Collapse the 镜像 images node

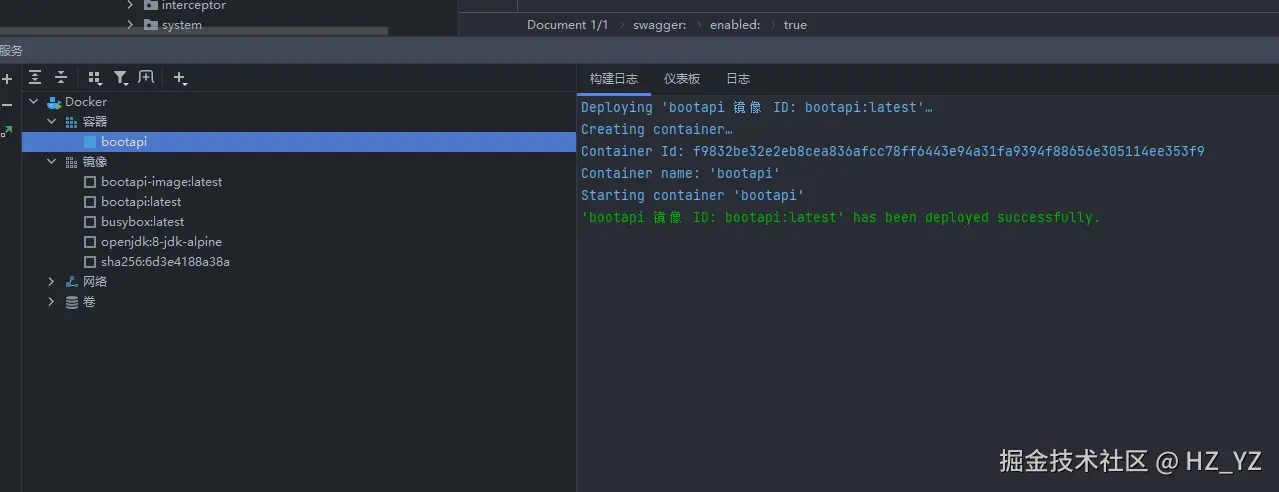coord(52,162)
